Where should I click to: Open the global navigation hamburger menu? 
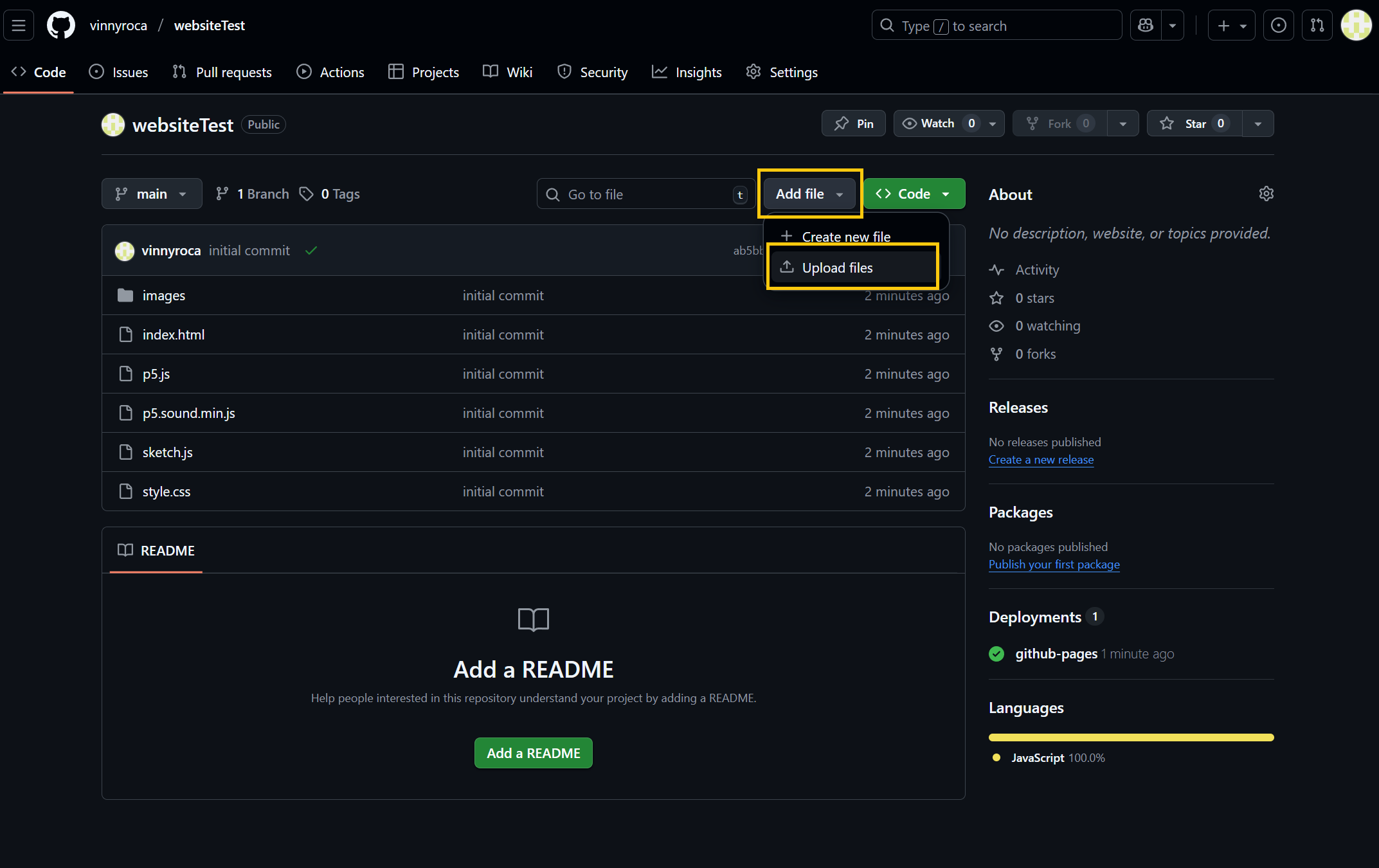19,25
